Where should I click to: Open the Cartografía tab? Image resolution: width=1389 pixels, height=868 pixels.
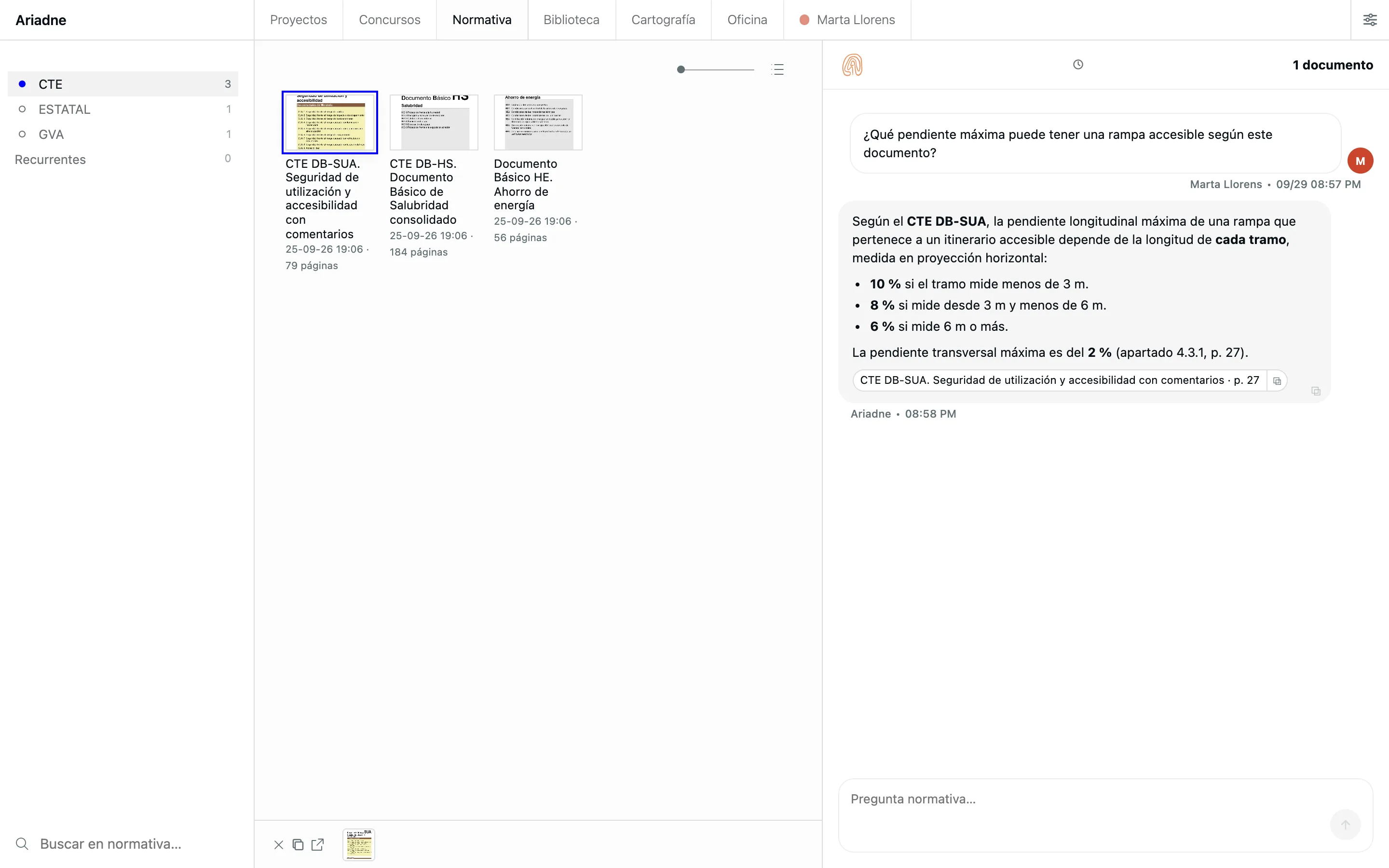pos(664,20)
